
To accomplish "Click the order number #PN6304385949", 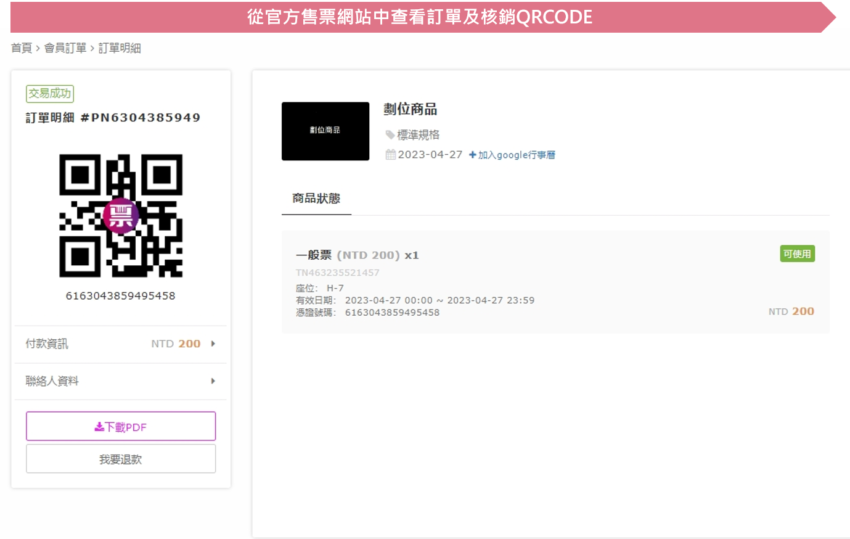I will (147, 118).
